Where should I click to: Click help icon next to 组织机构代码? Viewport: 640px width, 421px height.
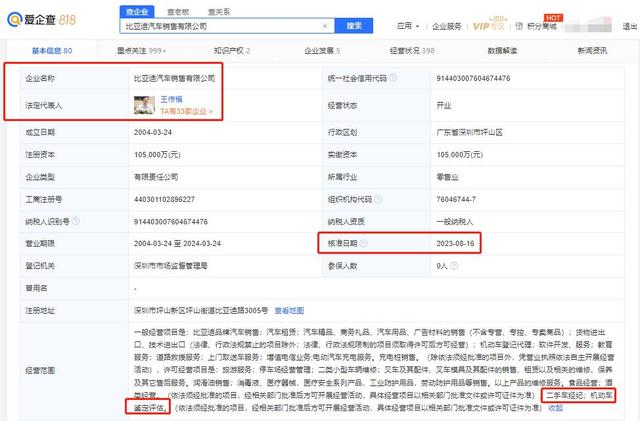point(378,199)
